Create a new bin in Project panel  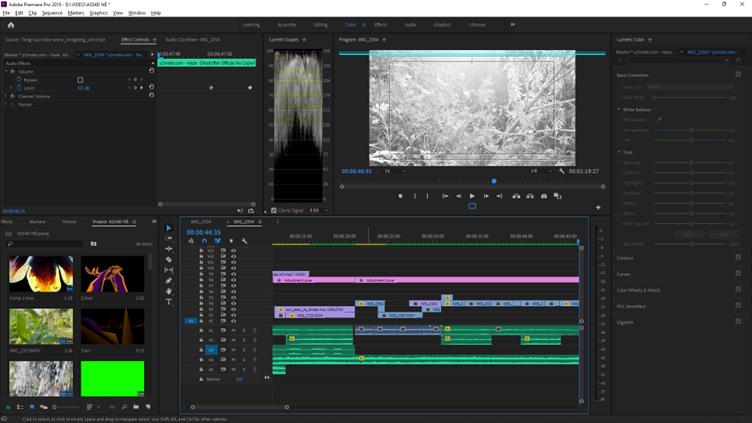pyautogui.click(x=136, y=407)
